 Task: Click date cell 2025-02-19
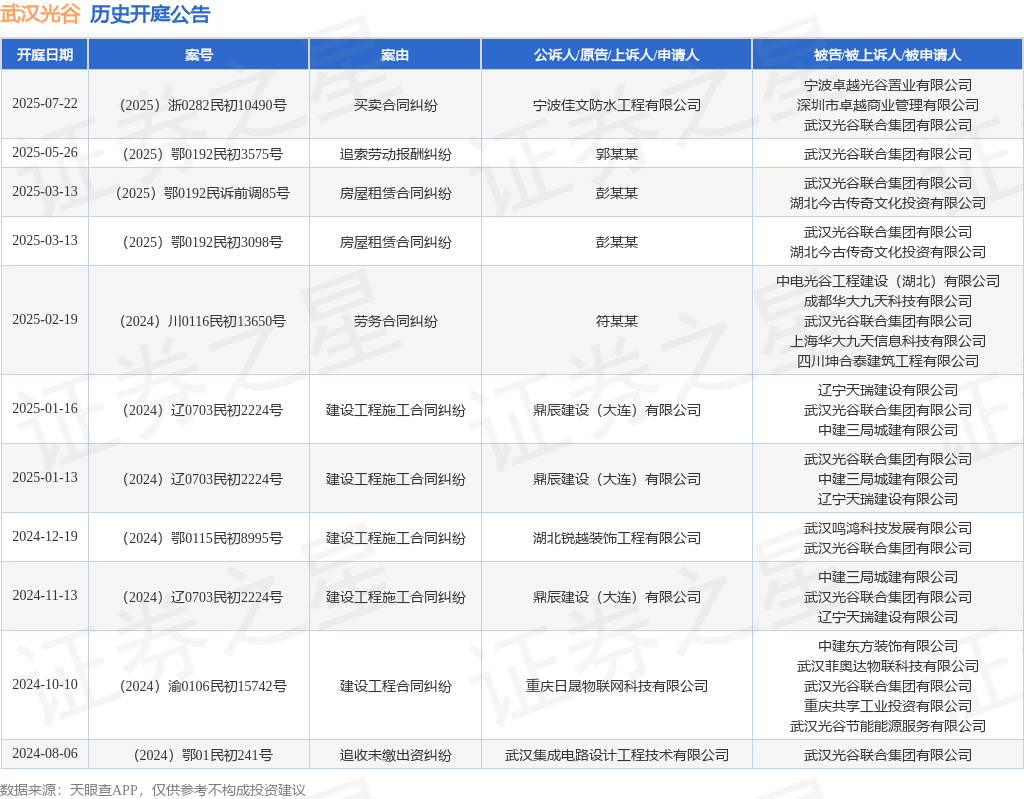(x=44, y=319)
